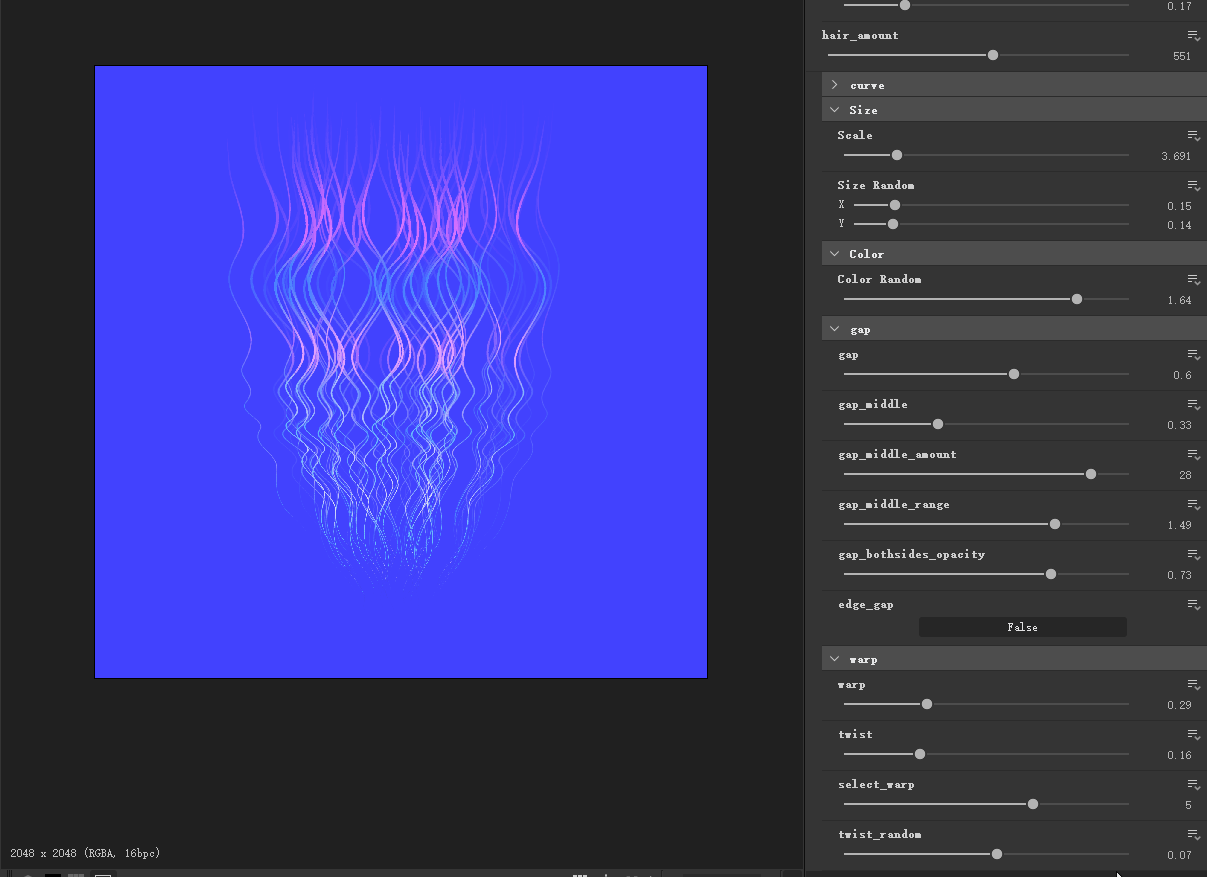Click the 2048 x 2048 resolution info text

tap(85, 853)
